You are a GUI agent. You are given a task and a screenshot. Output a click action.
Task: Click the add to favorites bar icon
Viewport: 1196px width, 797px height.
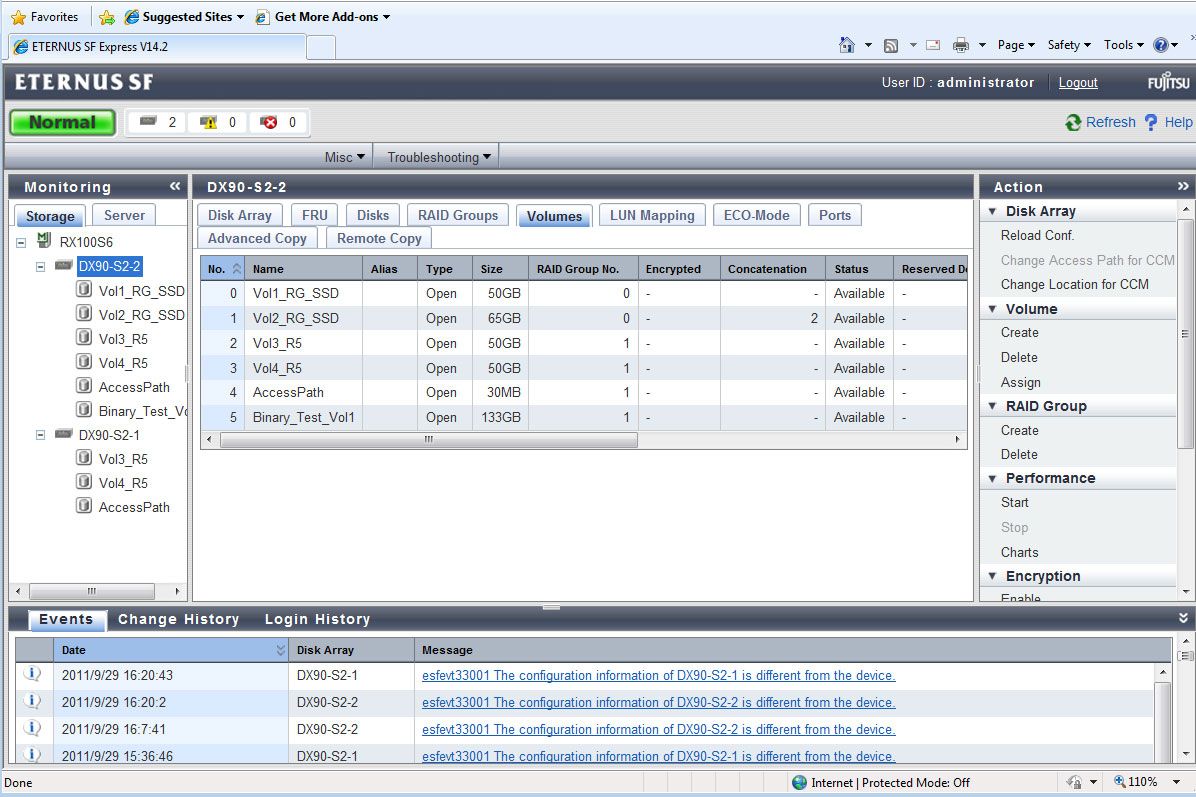[x=107, y=17]
